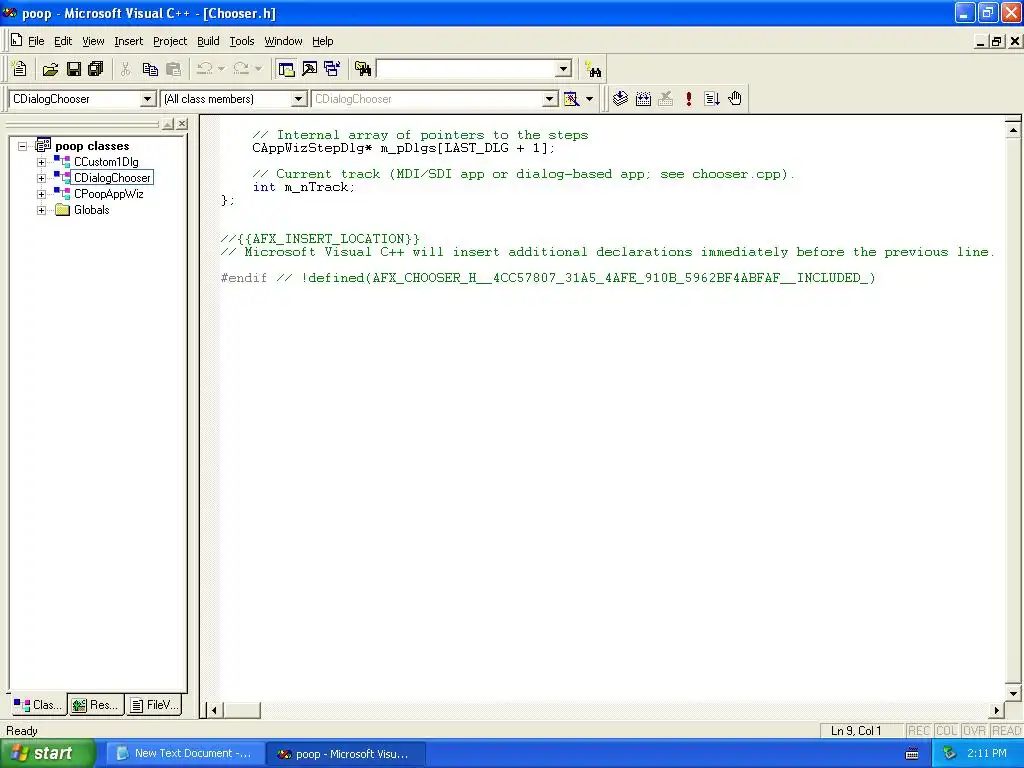
Task: Open the Project menu
Action: coord(170,41)
